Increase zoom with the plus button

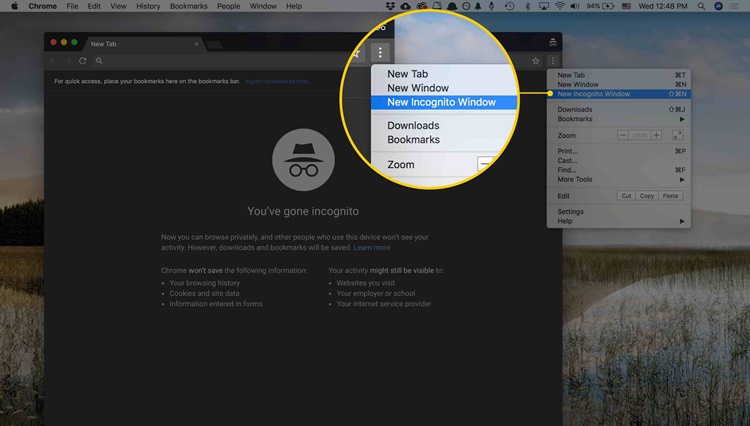(x=656, y=135)
